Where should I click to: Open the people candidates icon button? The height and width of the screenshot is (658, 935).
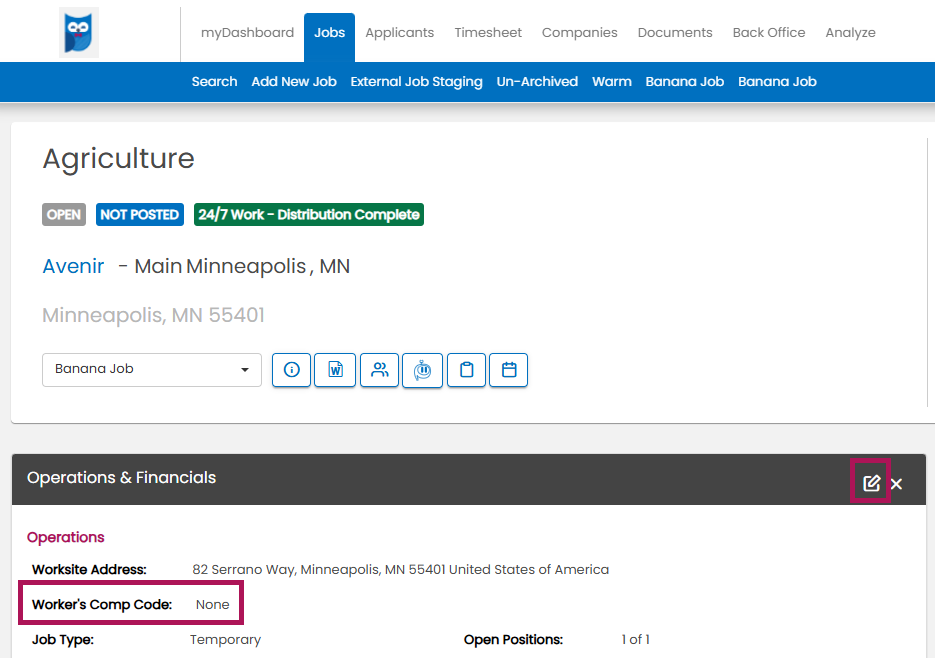tap(379, 370)
